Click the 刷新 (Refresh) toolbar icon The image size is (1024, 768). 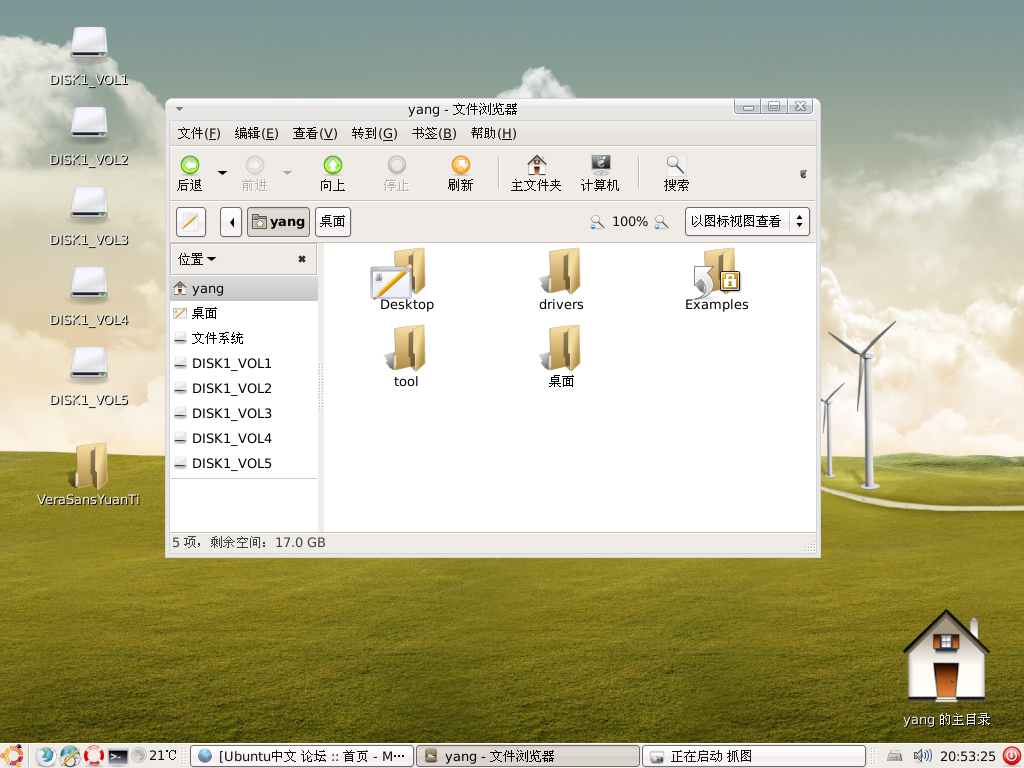point(460,174)
